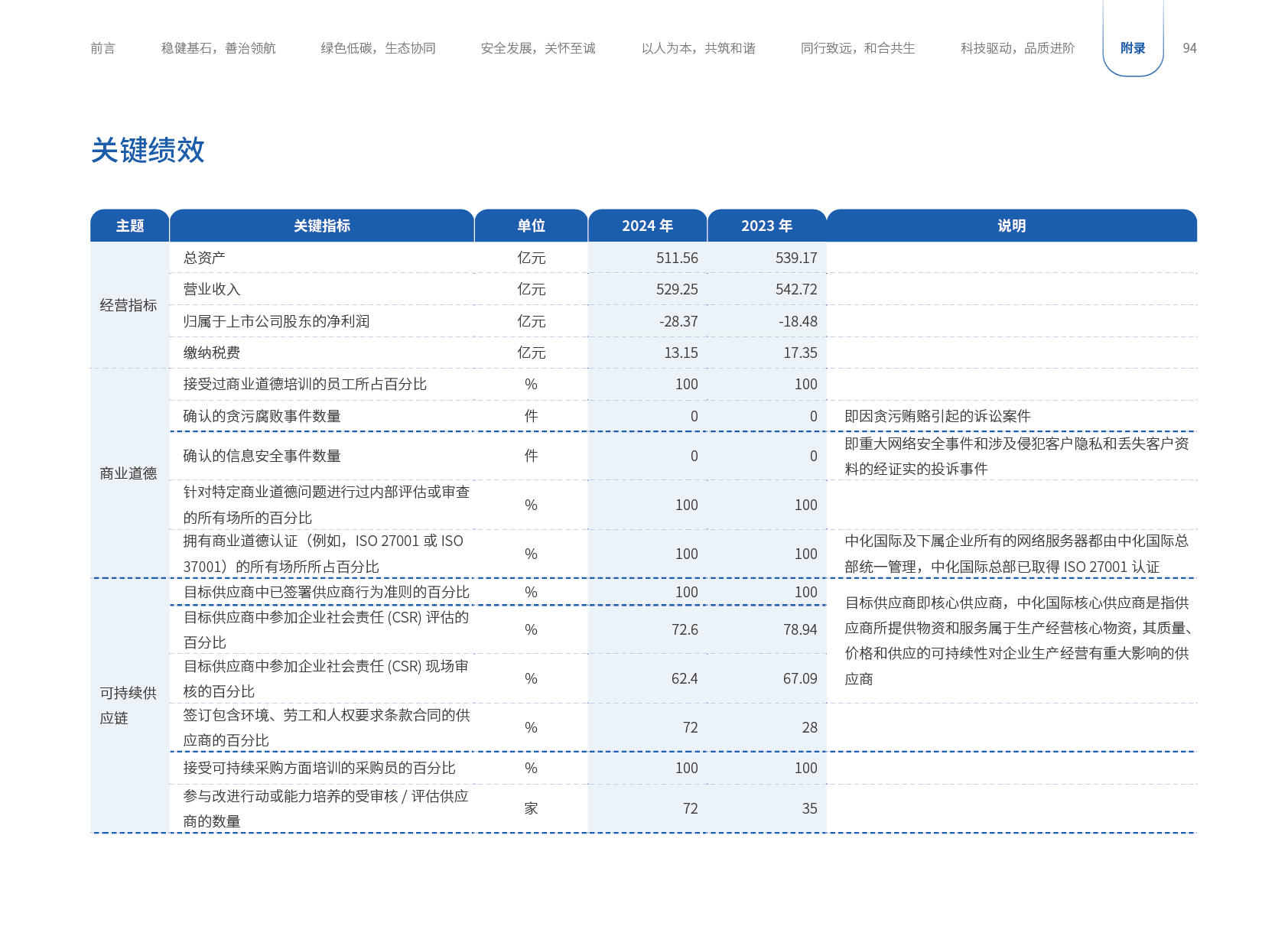This screenshot has width=1288, height=949.
Task: Switch to 科技驱动，品质进阶 tab
Action: point(1017,48)
